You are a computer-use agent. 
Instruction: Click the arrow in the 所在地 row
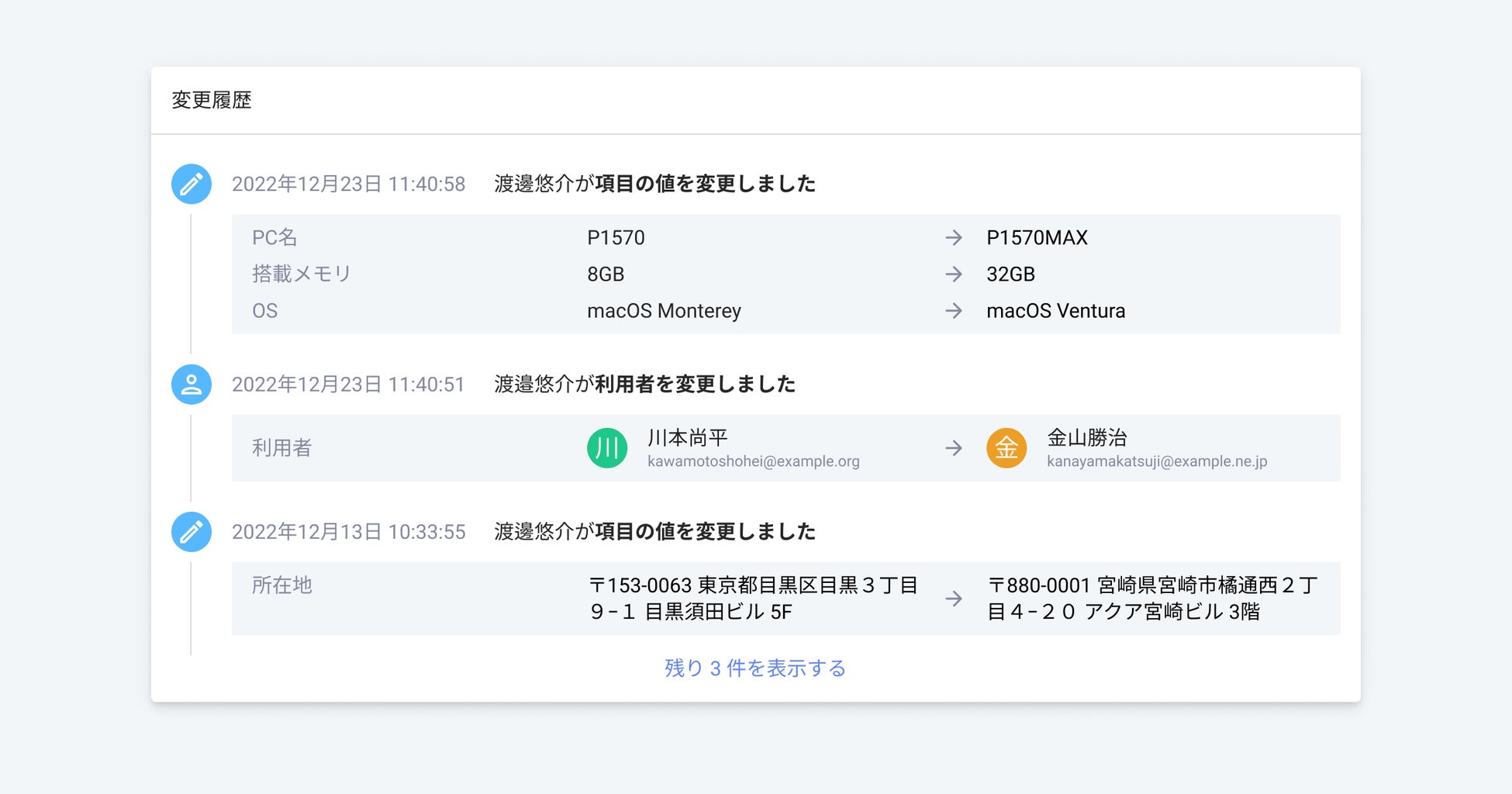[x=954, y=599]
